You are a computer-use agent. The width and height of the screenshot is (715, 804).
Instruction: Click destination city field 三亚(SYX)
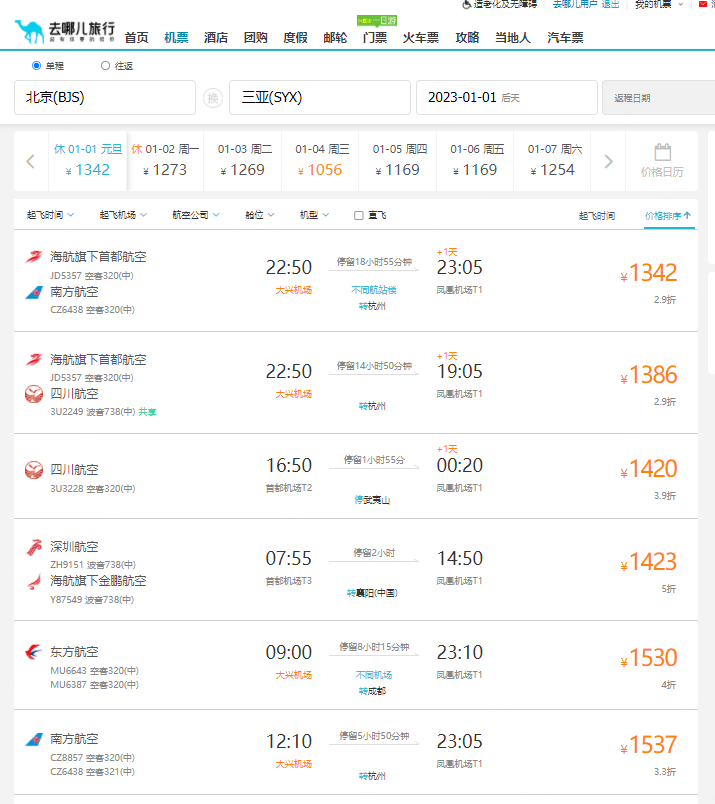(320, 97)
